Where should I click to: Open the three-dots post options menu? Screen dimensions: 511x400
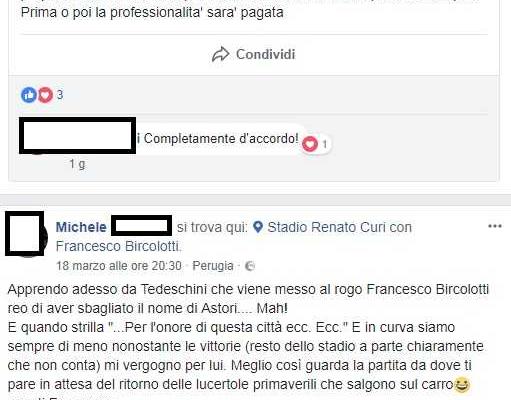click(x=495, y=226)
